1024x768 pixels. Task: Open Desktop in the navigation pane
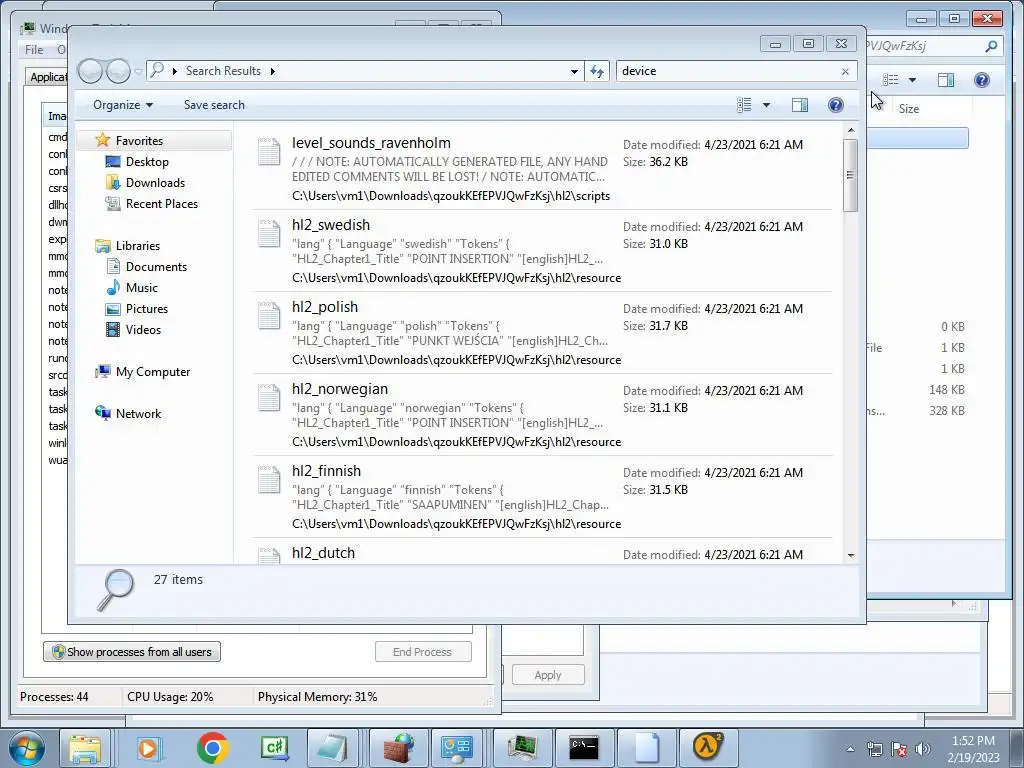tap(147, 161)
